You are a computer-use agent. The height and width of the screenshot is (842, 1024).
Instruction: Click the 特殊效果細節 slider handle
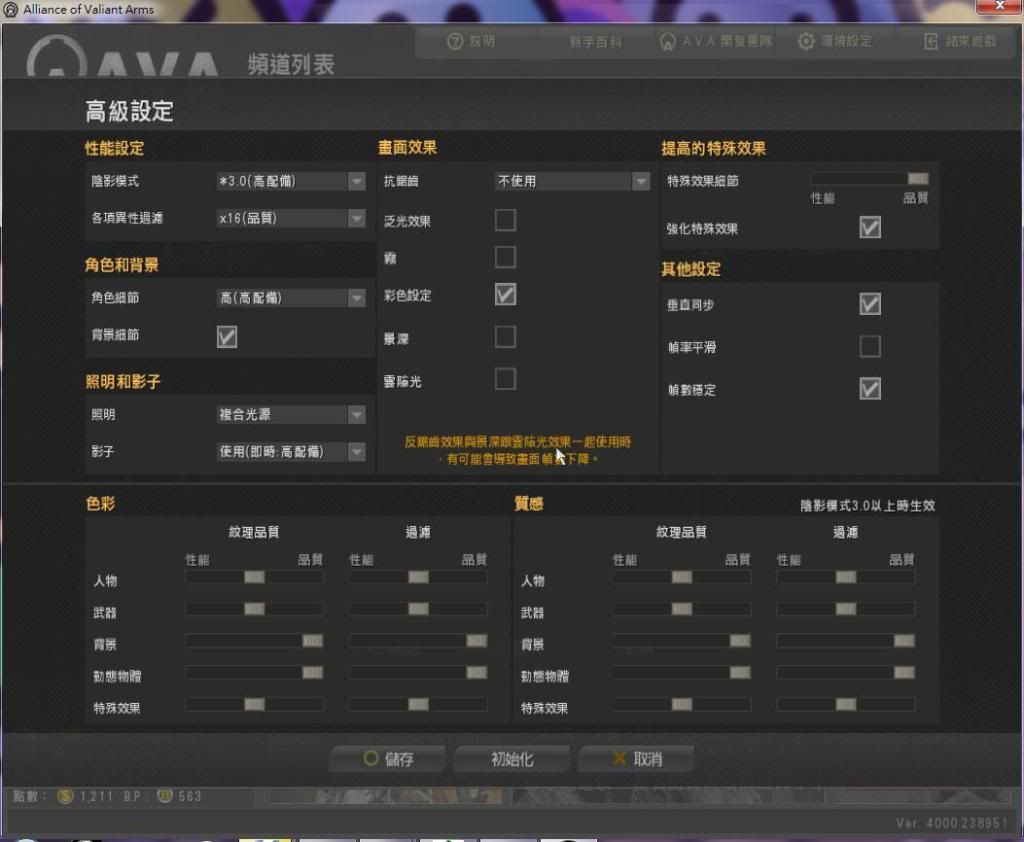tap(918, 179)
